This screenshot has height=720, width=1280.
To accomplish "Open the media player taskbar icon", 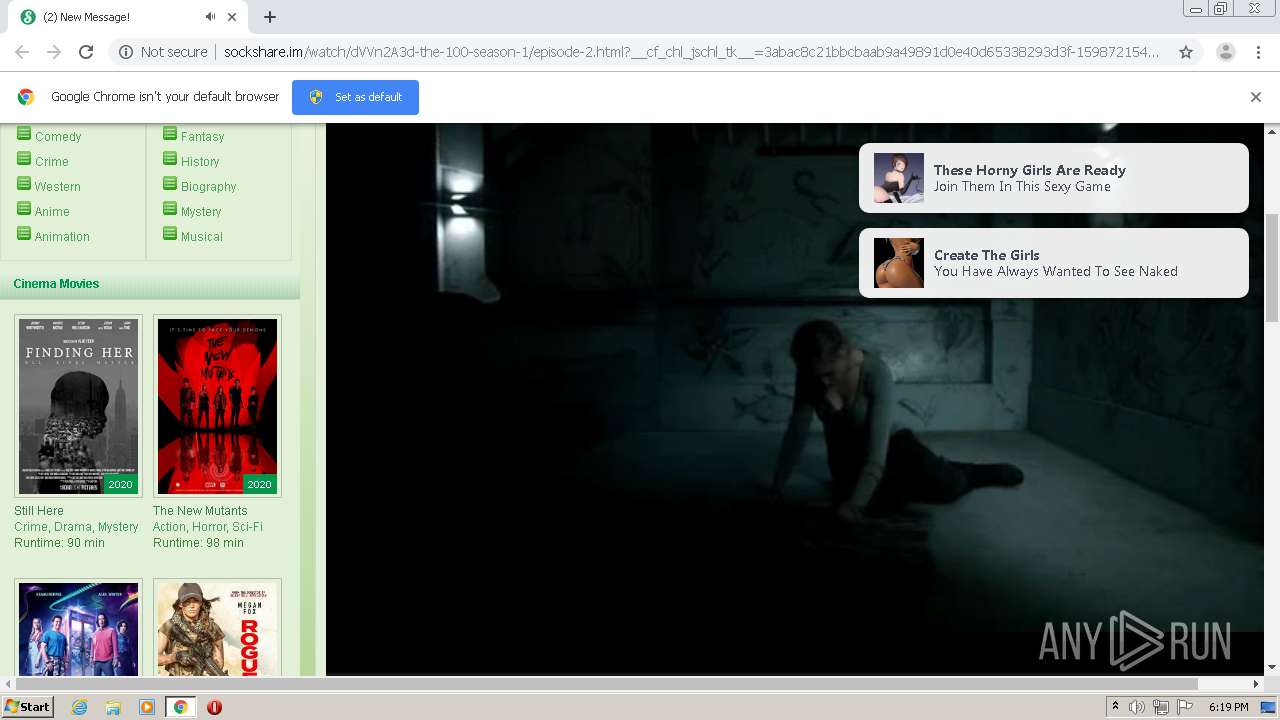I will pos(147,707).
